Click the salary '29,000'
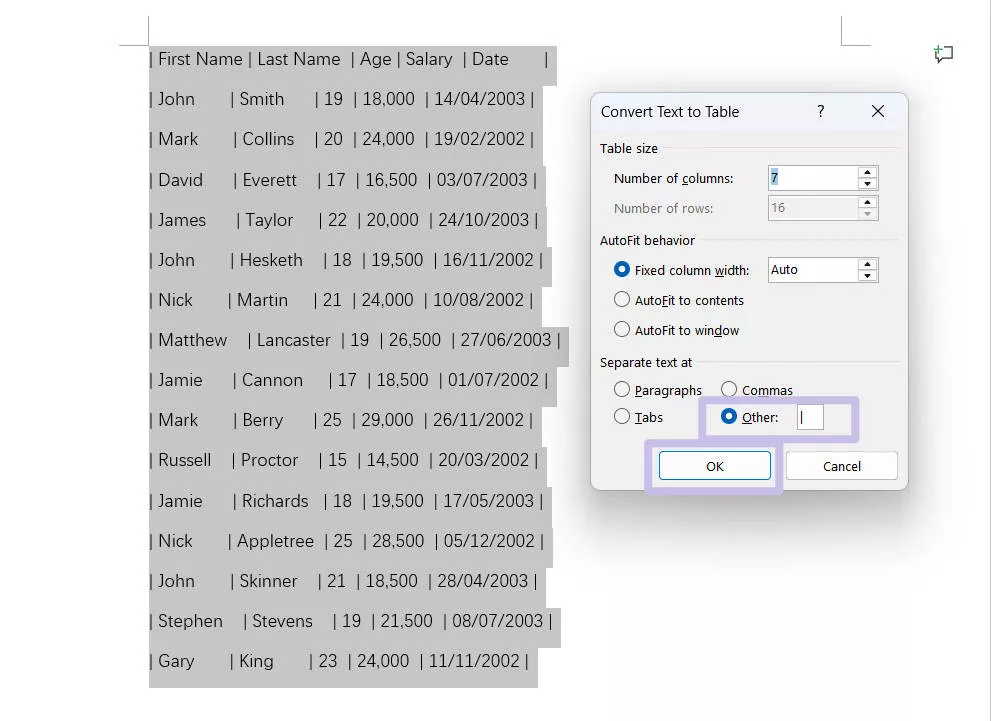991x721 pixels. [387, 421]
